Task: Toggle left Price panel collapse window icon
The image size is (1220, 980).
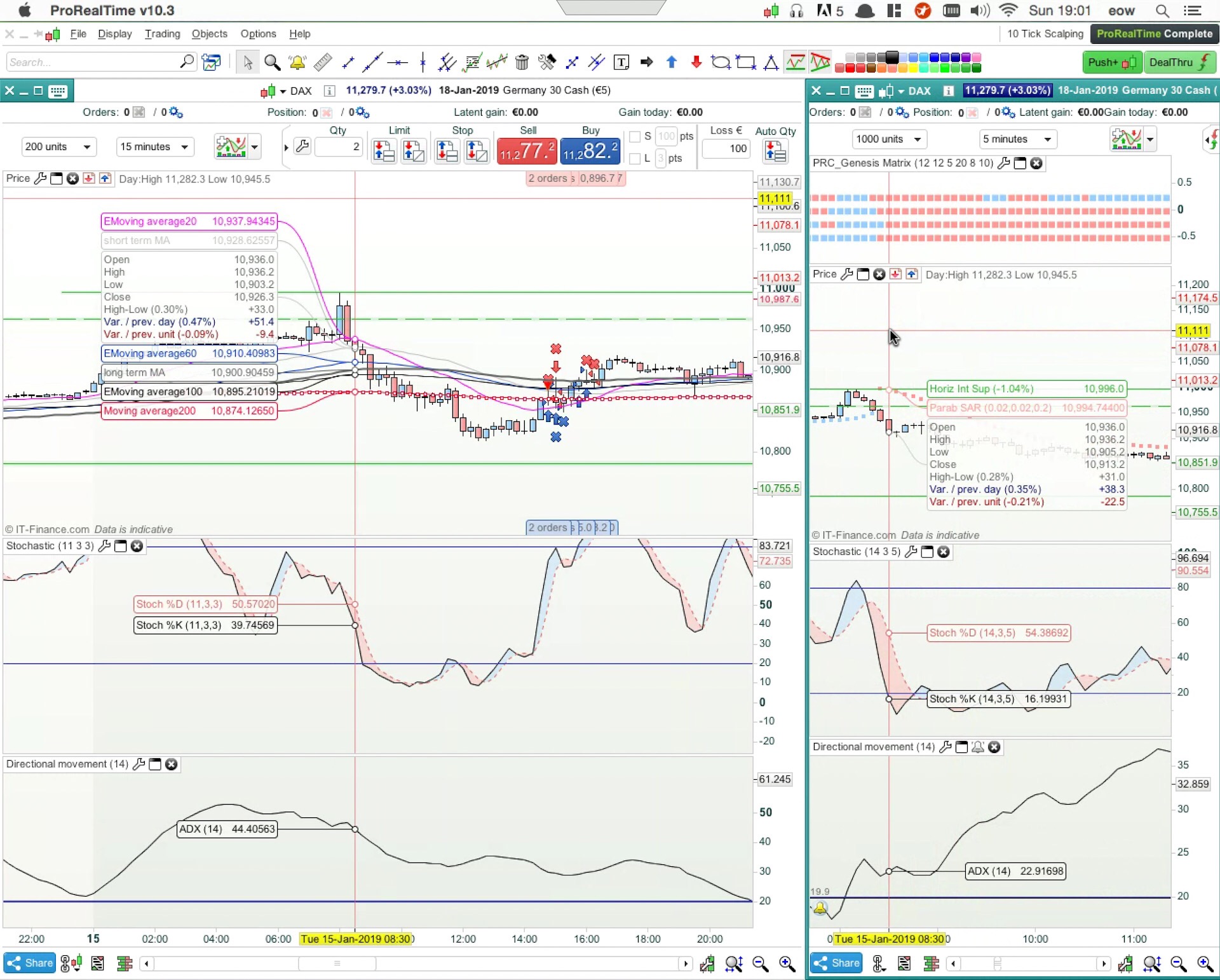Action: (56, 179)
